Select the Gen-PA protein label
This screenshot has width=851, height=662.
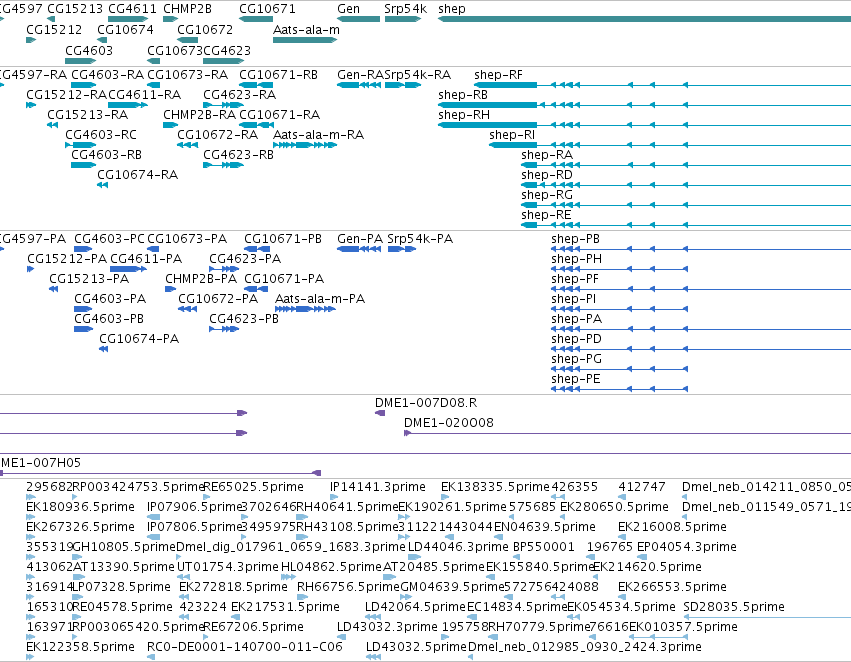coord(360,239)
